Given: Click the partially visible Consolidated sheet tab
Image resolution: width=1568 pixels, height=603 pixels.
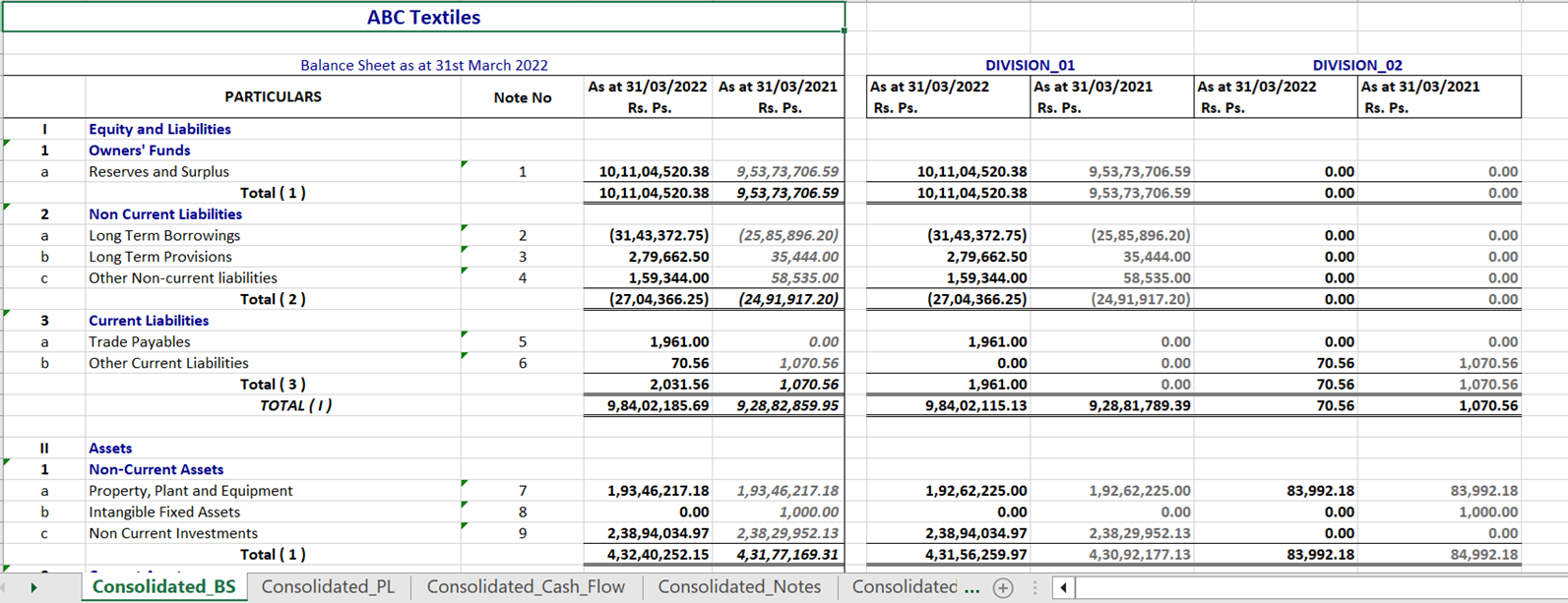Looking at the screenshot, I should coord(904,587).
